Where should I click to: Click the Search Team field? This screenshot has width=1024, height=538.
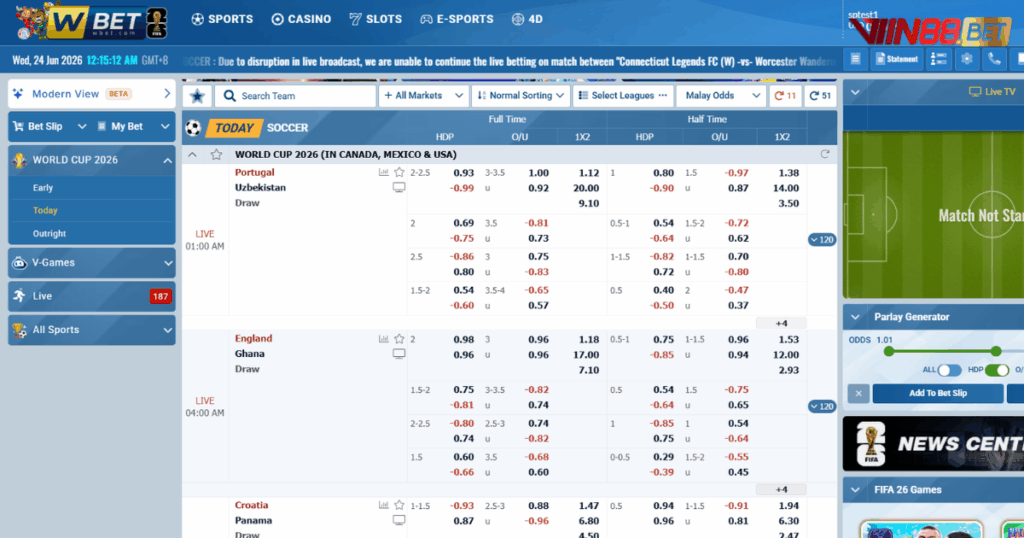point(295,96)
